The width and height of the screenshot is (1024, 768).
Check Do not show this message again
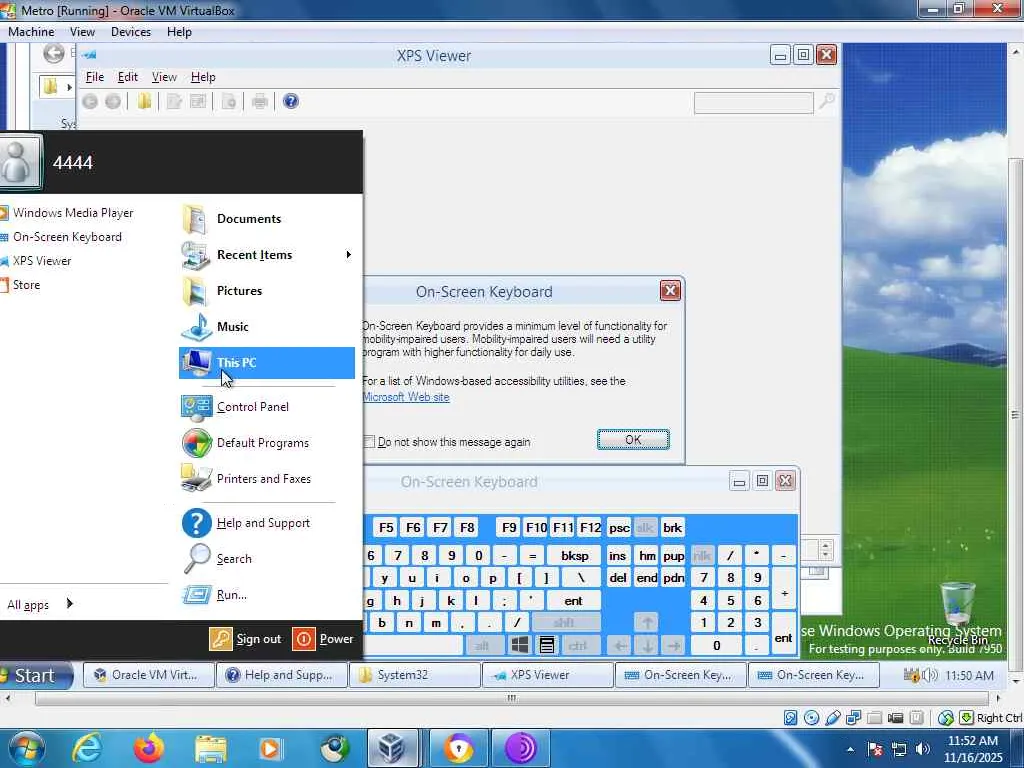tap(369, 442)
